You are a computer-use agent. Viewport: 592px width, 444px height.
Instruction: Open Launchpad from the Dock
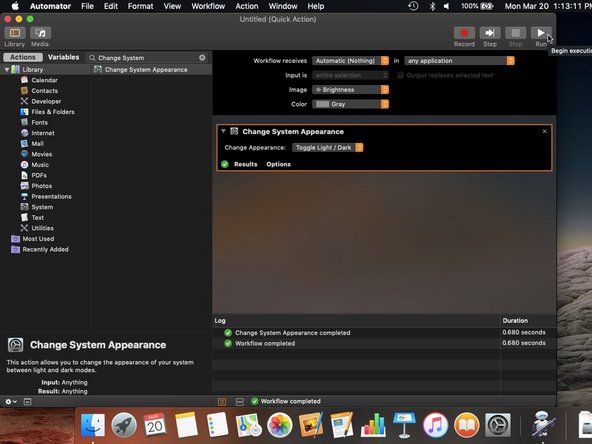pyautogui.click(x=124, y=425)
